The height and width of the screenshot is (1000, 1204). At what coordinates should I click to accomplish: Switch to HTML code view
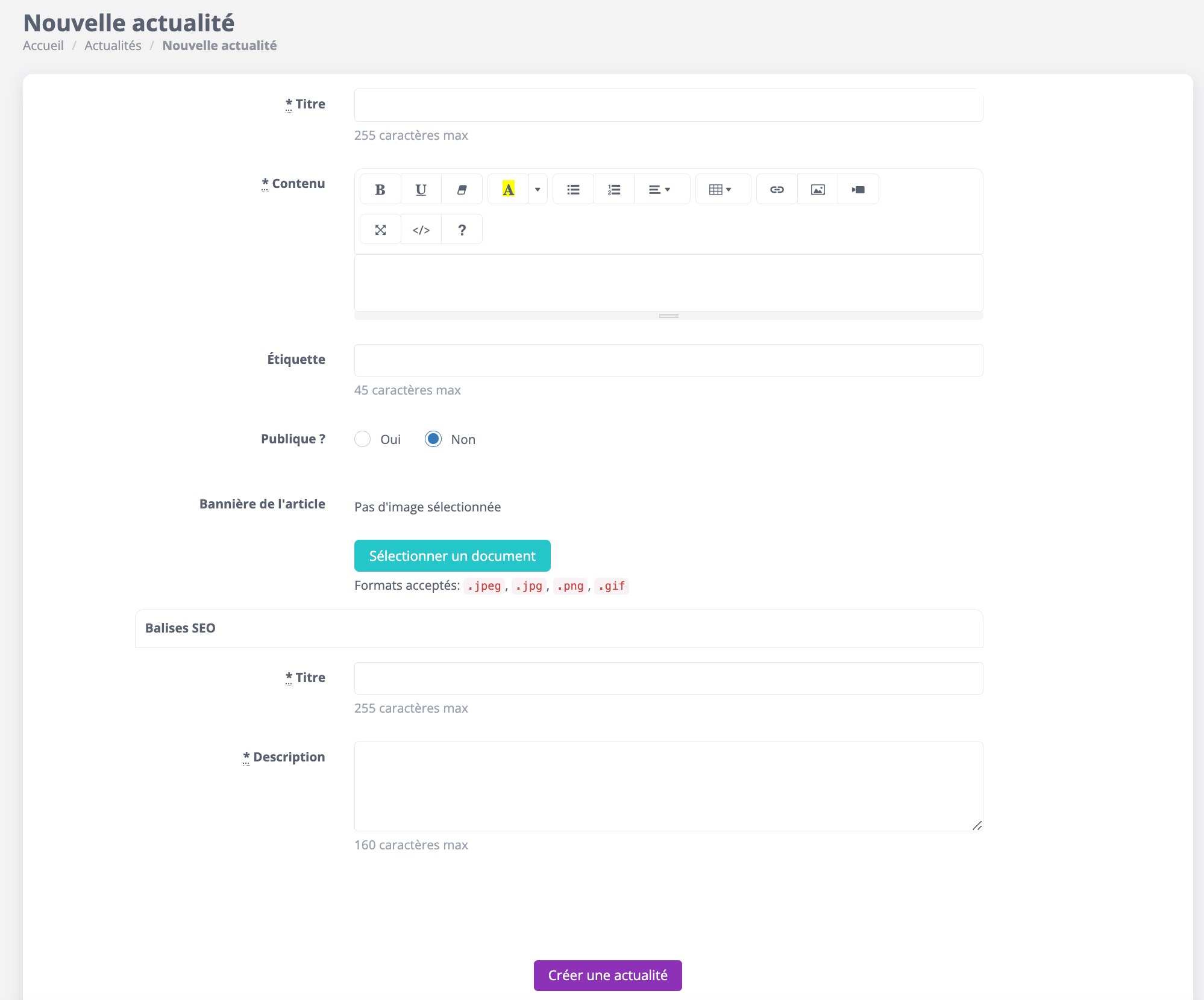pyautogui.click(x=421, y=230)
